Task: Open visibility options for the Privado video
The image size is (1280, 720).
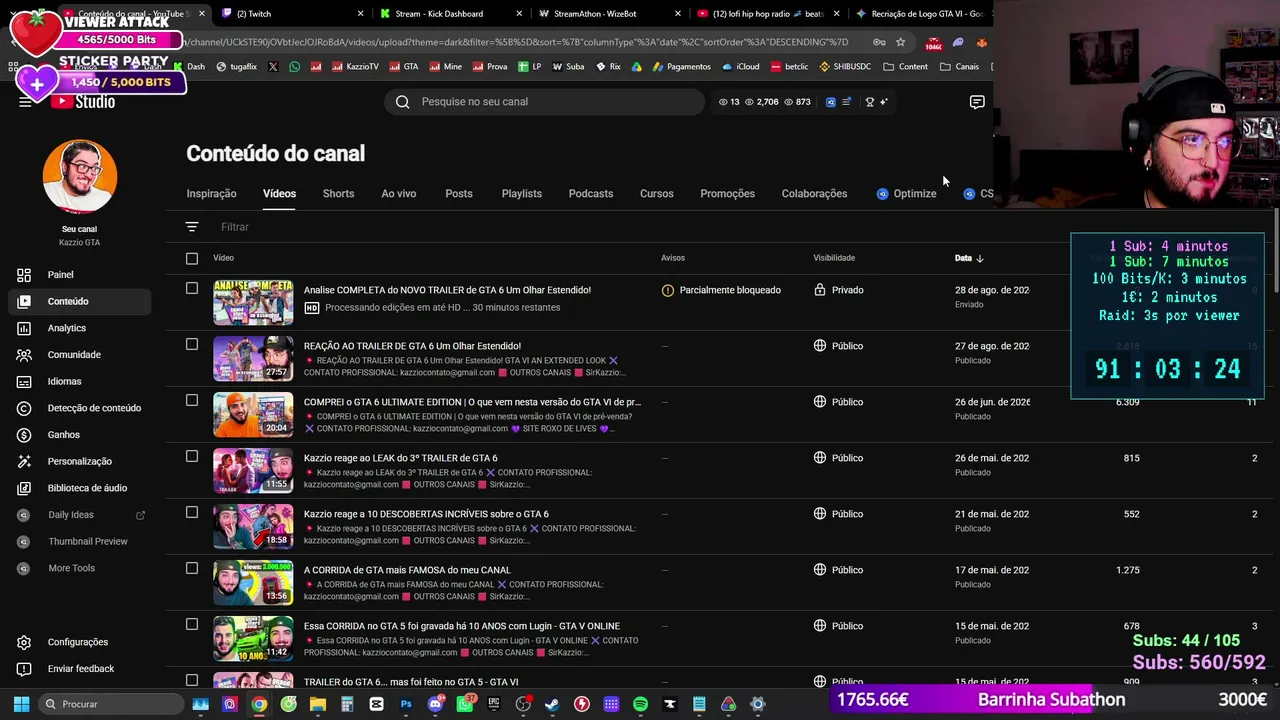Action: click(839, 290)
